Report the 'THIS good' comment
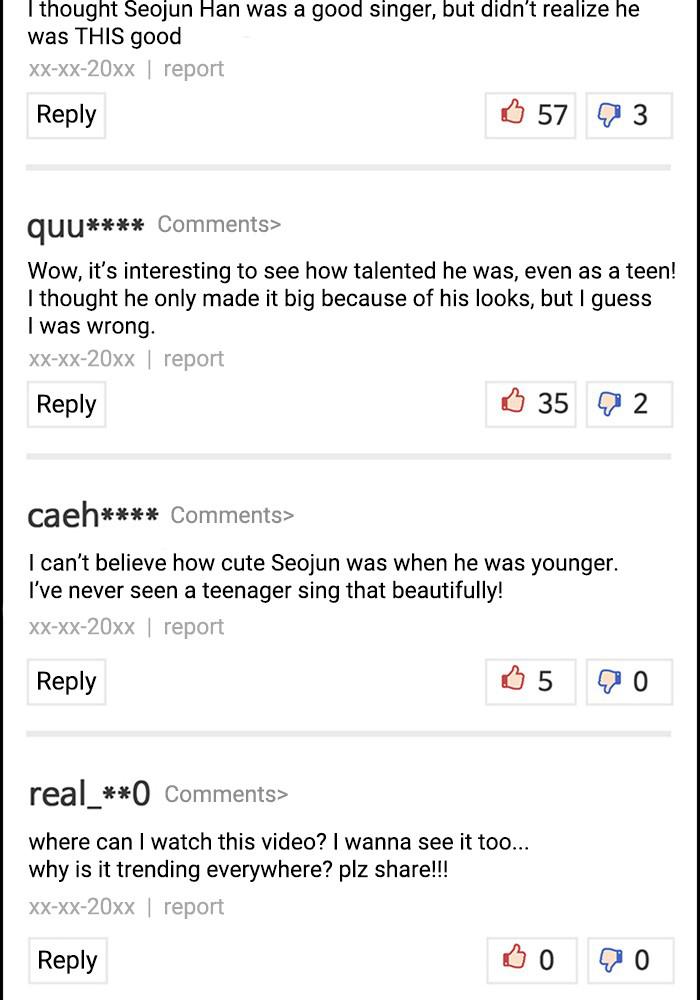The width and height of the screenshot is (700, 1000). [193, 69]
